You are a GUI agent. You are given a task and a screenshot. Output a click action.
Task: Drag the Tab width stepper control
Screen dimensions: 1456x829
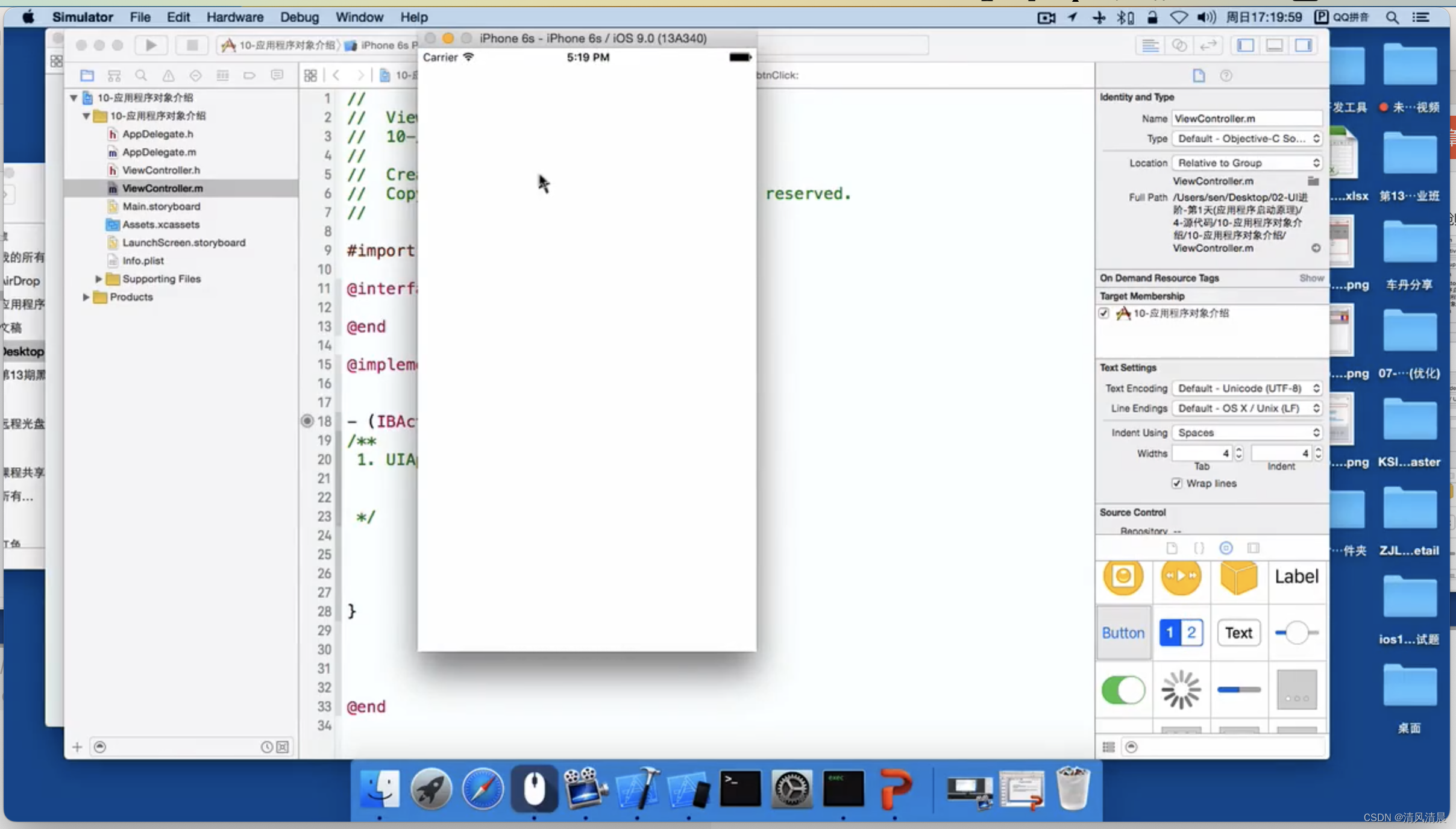pyautogui.click(x=1238, y=453)
